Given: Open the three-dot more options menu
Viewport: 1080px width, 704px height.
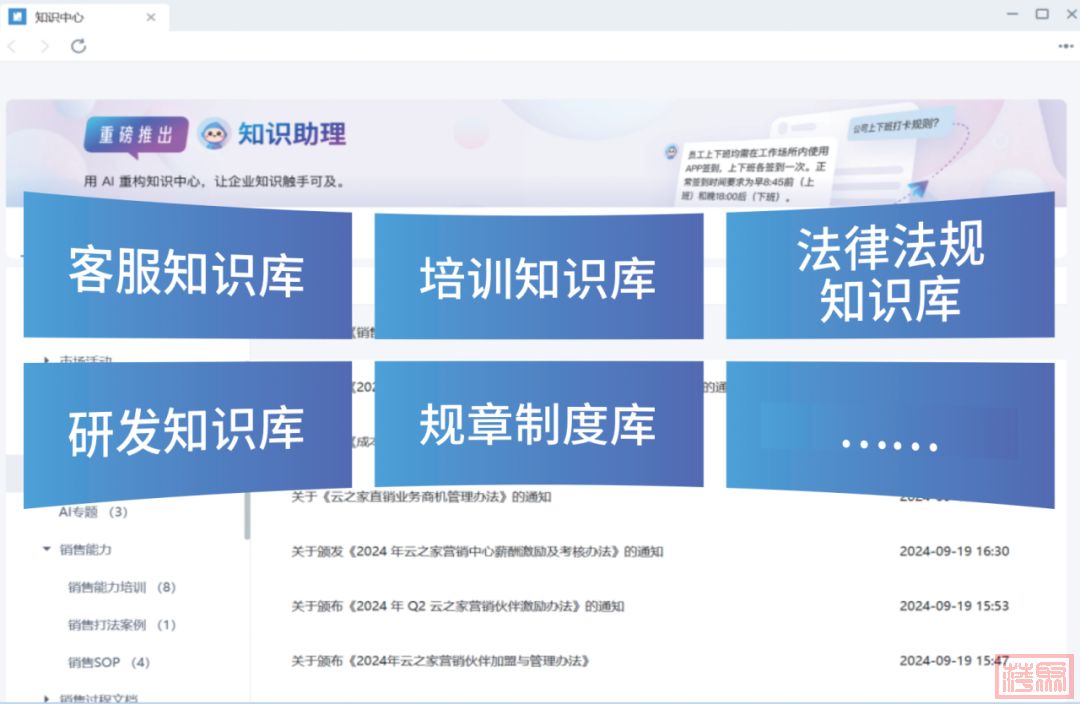Looking at the screenshot, I should click(x=1065, y=46).
